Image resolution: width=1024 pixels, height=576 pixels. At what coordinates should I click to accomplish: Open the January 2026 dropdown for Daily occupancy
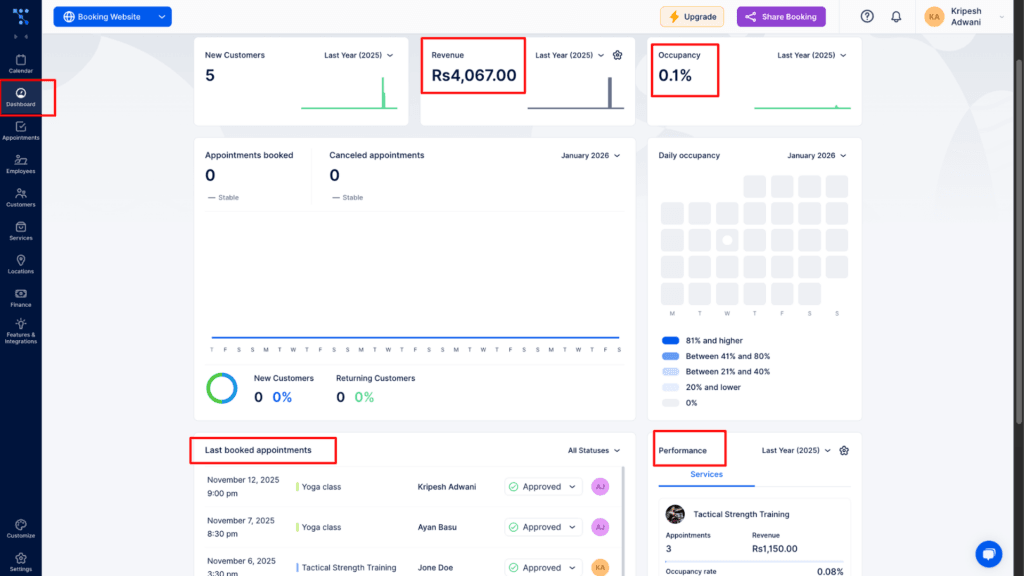coord(815,156)
